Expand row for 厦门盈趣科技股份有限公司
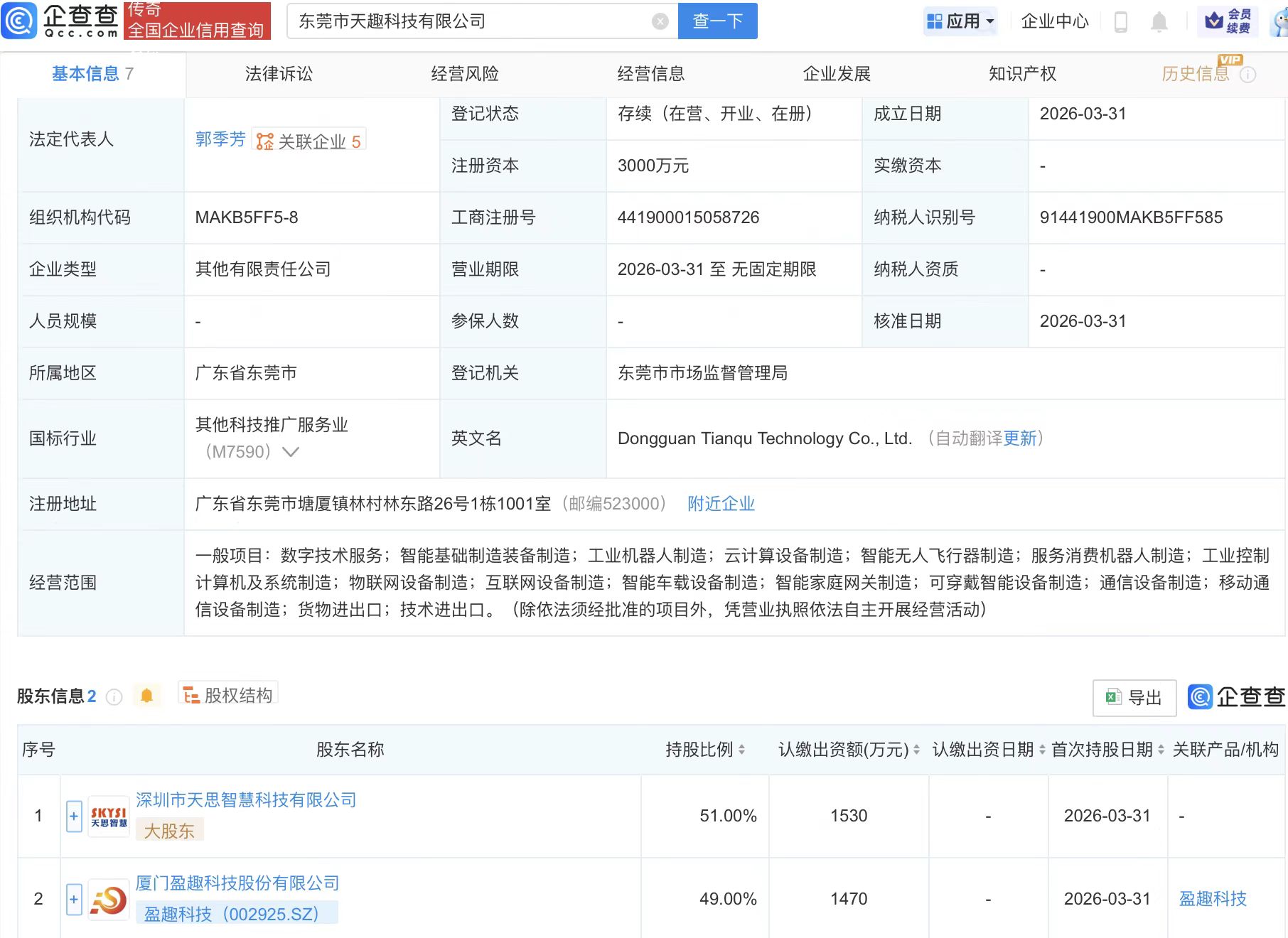1288x938 pixels. pos(74,900)
